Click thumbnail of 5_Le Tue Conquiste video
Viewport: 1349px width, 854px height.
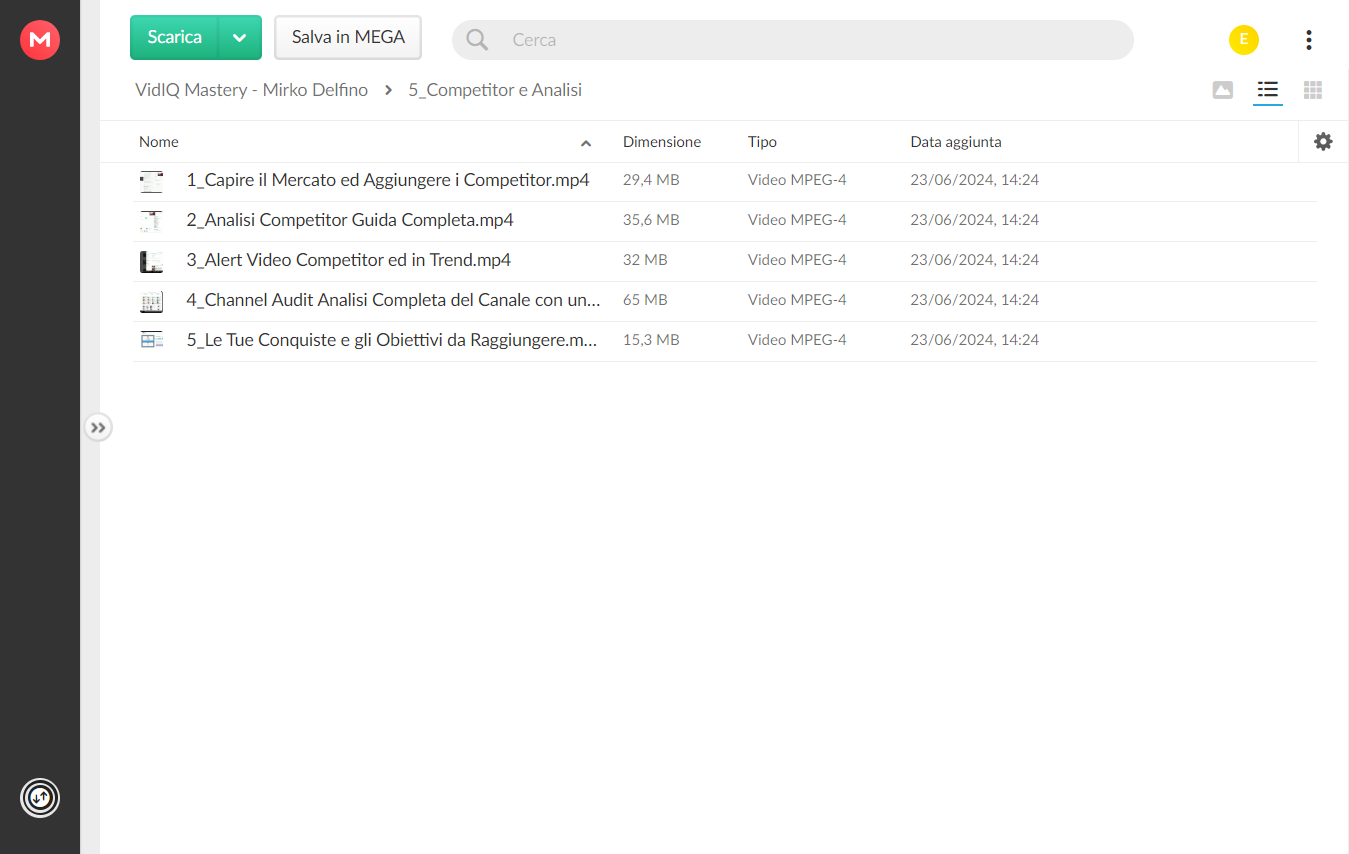click(151, 341)
